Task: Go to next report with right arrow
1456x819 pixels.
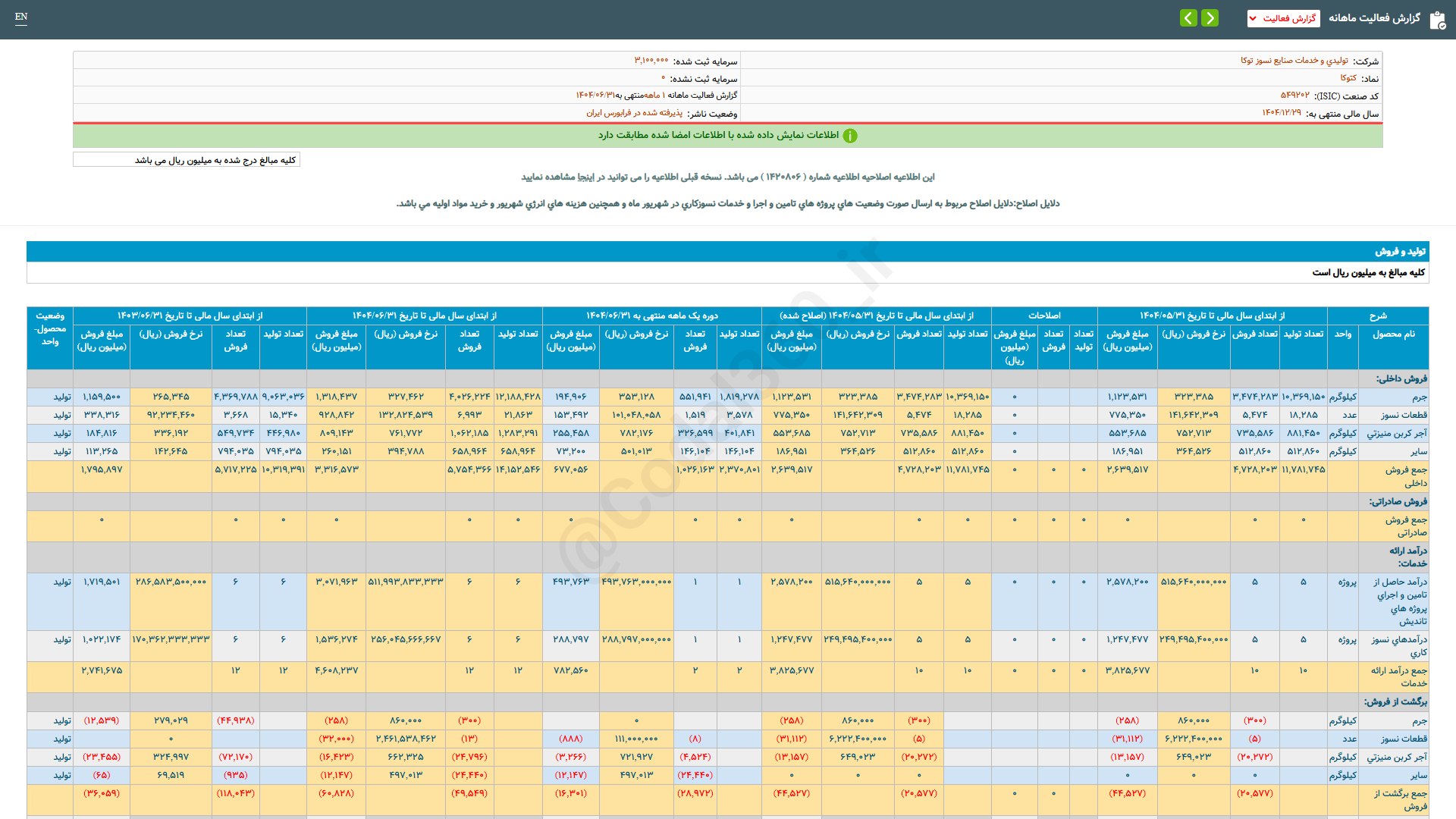Action: (x=1210, y=18)
